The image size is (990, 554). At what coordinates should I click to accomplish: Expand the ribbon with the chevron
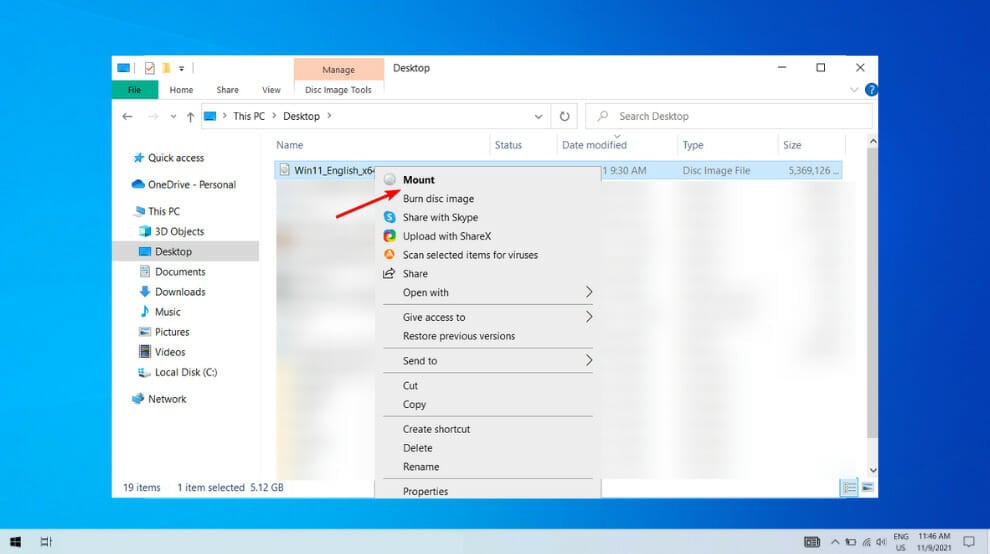tap(854, 90)
